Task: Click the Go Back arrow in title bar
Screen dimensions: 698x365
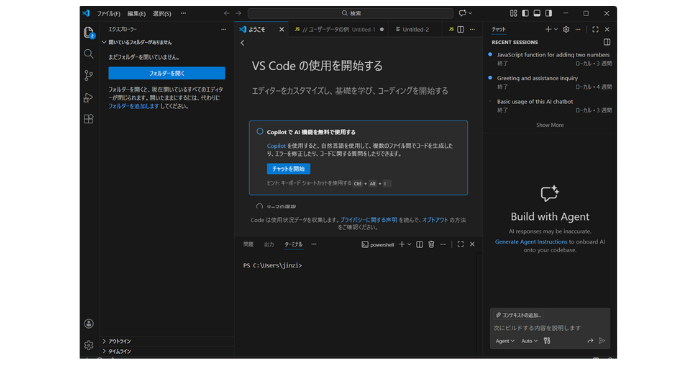Action: (227, 13)
